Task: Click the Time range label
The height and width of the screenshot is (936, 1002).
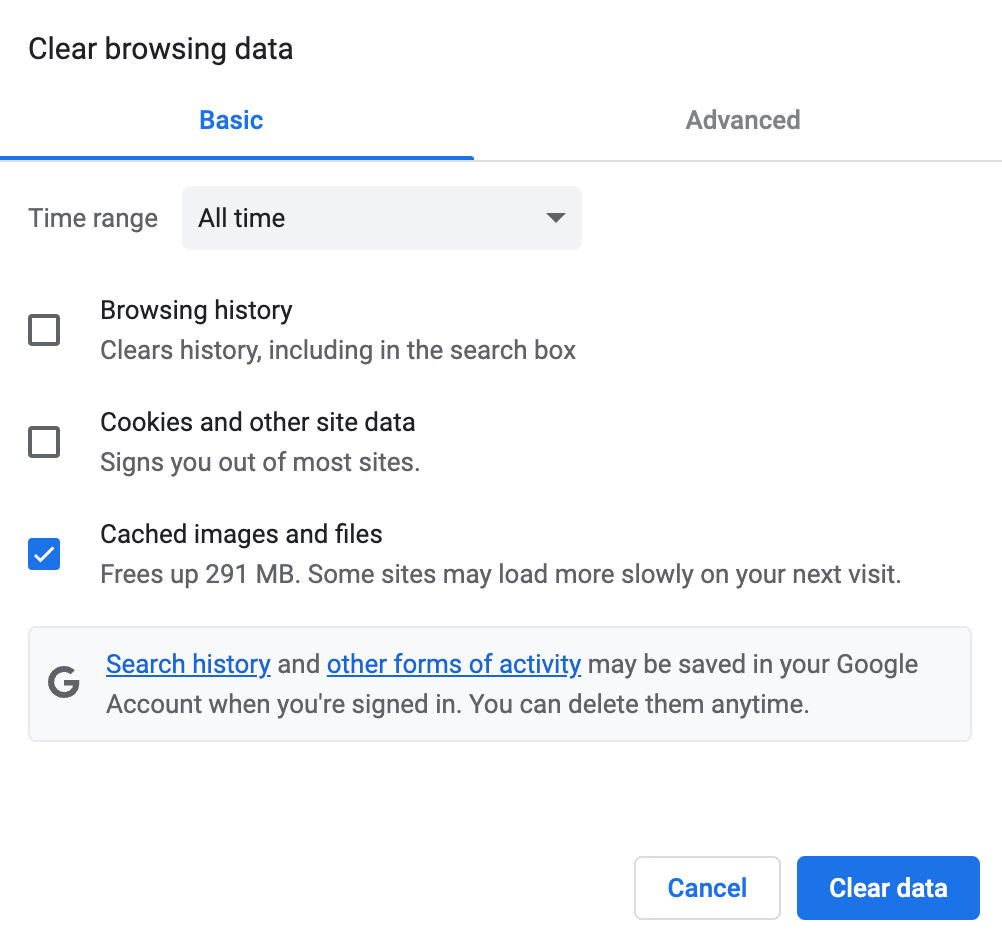Action: (92, 218)
